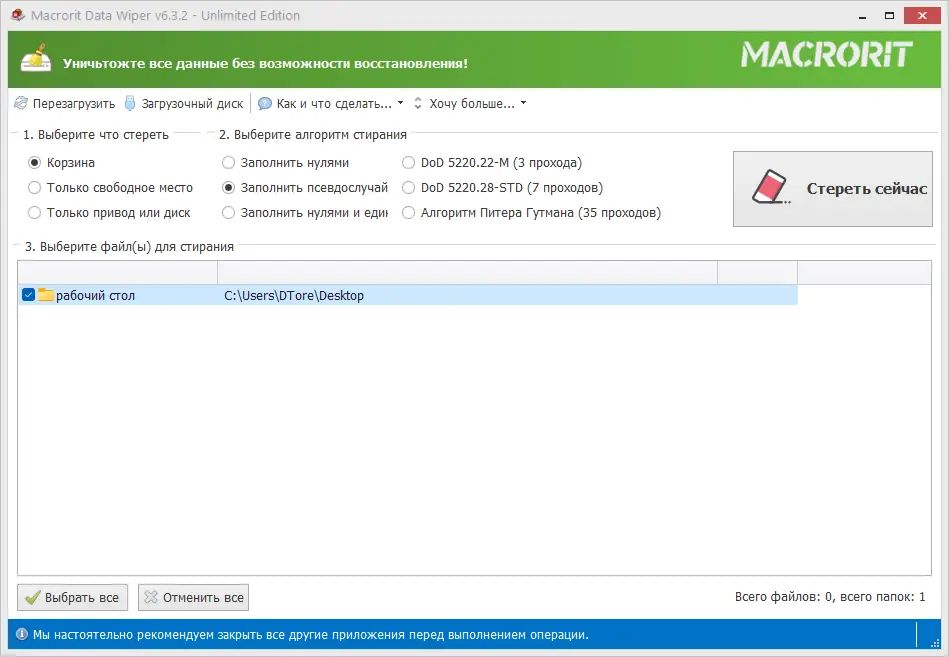The image size is (949, 657).
Task: Open the Как и что сделать... menu
Action: click(334, 104)
